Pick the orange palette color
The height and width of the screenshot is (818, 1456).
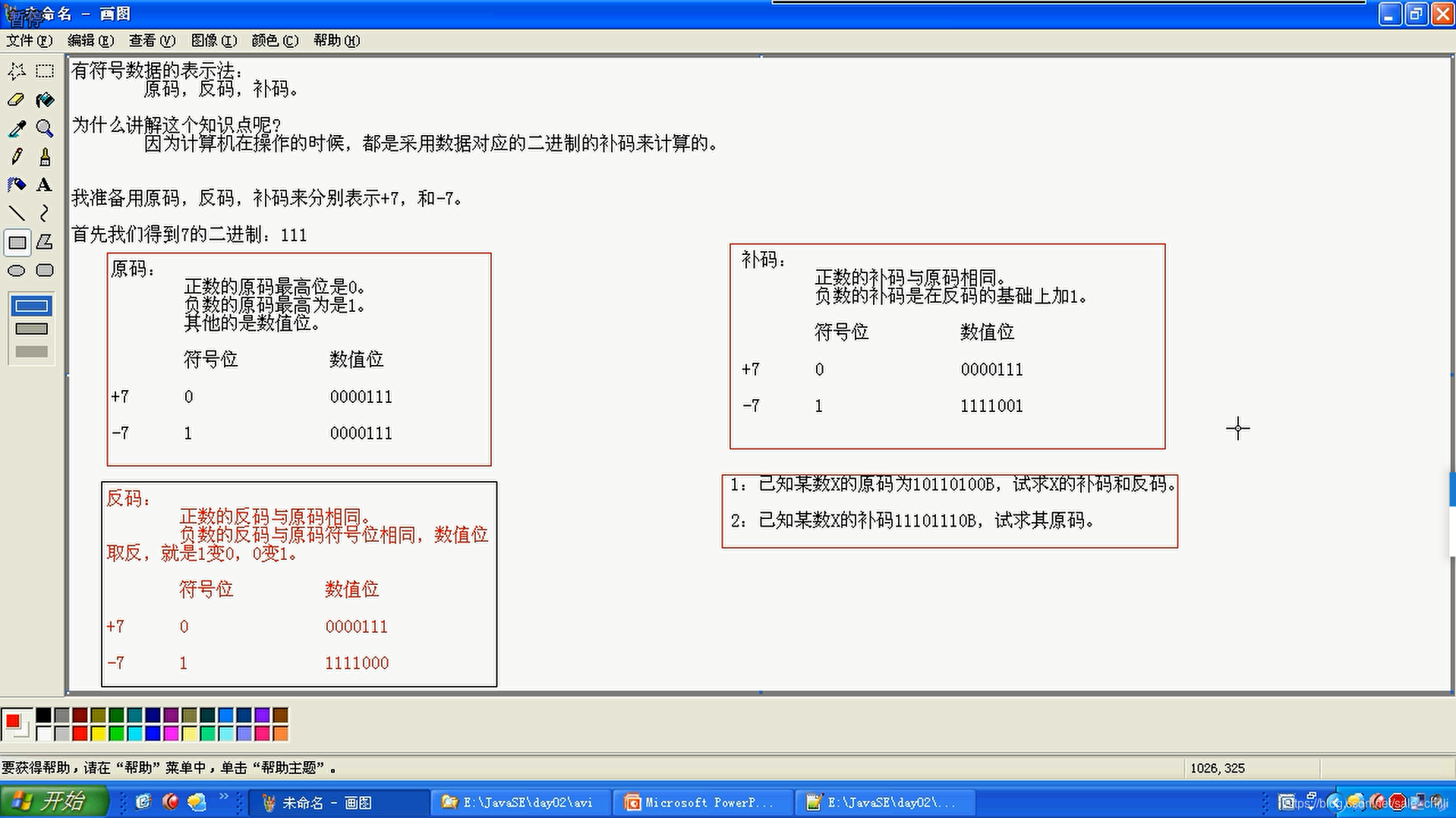pyautogui.click(x=280, y=733)
